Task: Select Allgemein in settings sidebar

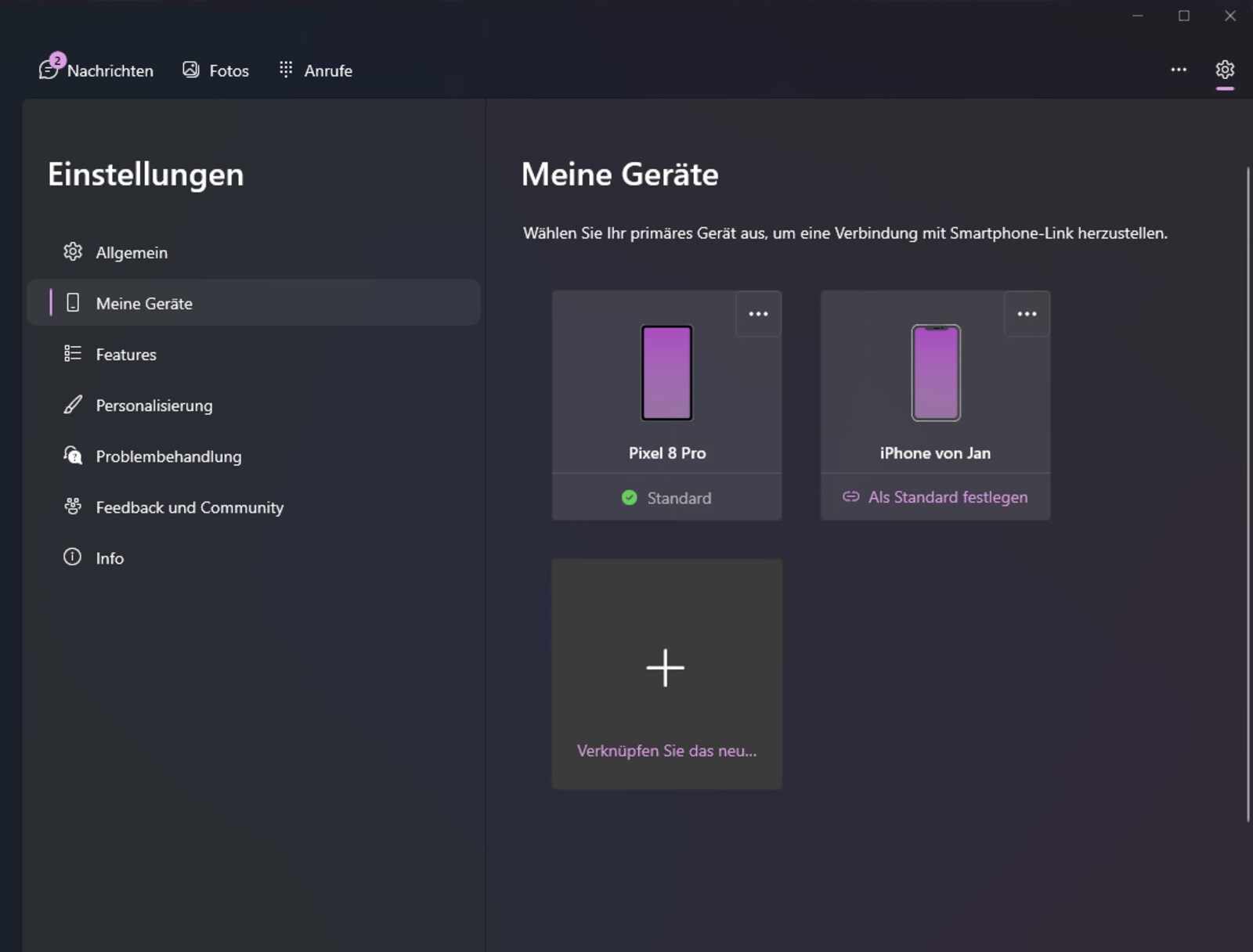Action: tap(131, 253)
